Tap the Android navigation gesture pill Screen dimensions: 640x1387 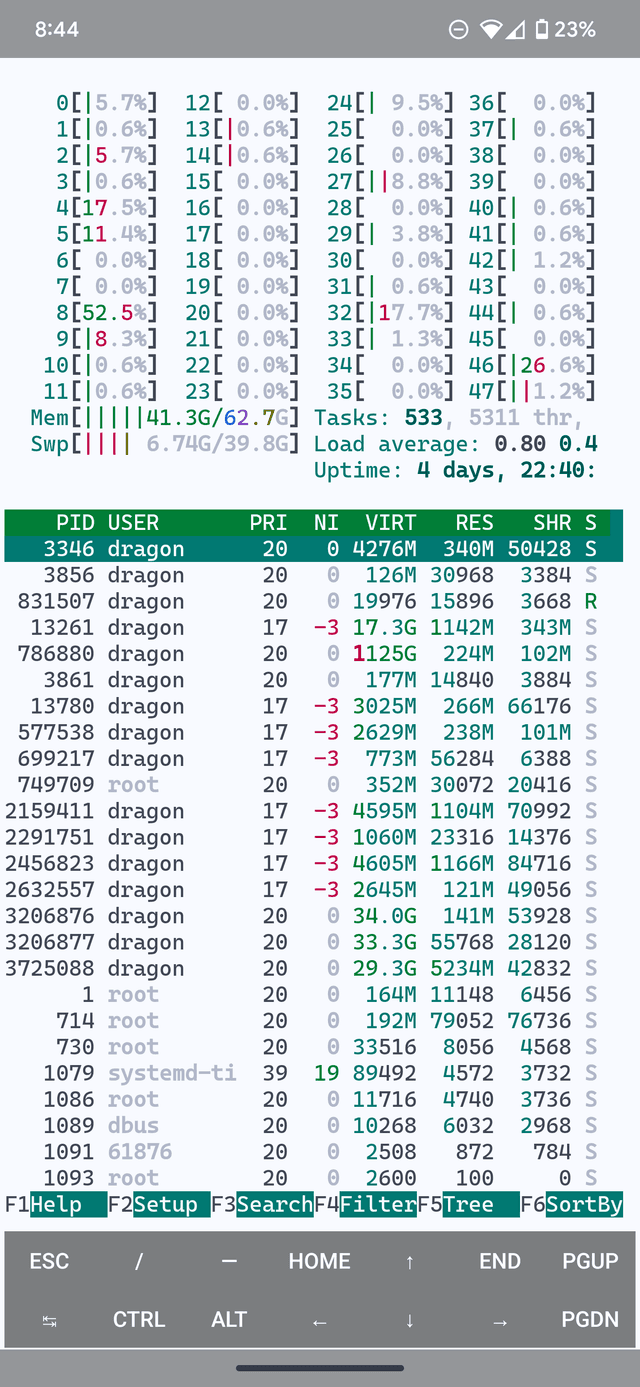(x=320, y=1367)
